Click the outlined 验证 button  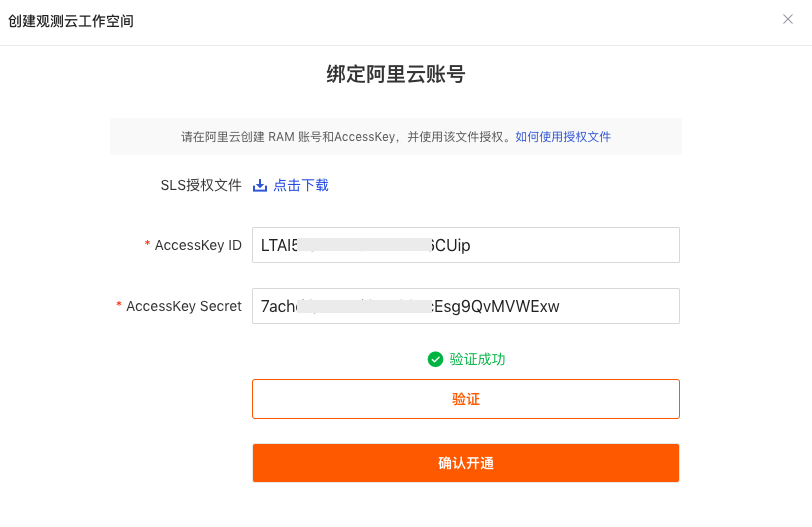(x=466, y=399)
